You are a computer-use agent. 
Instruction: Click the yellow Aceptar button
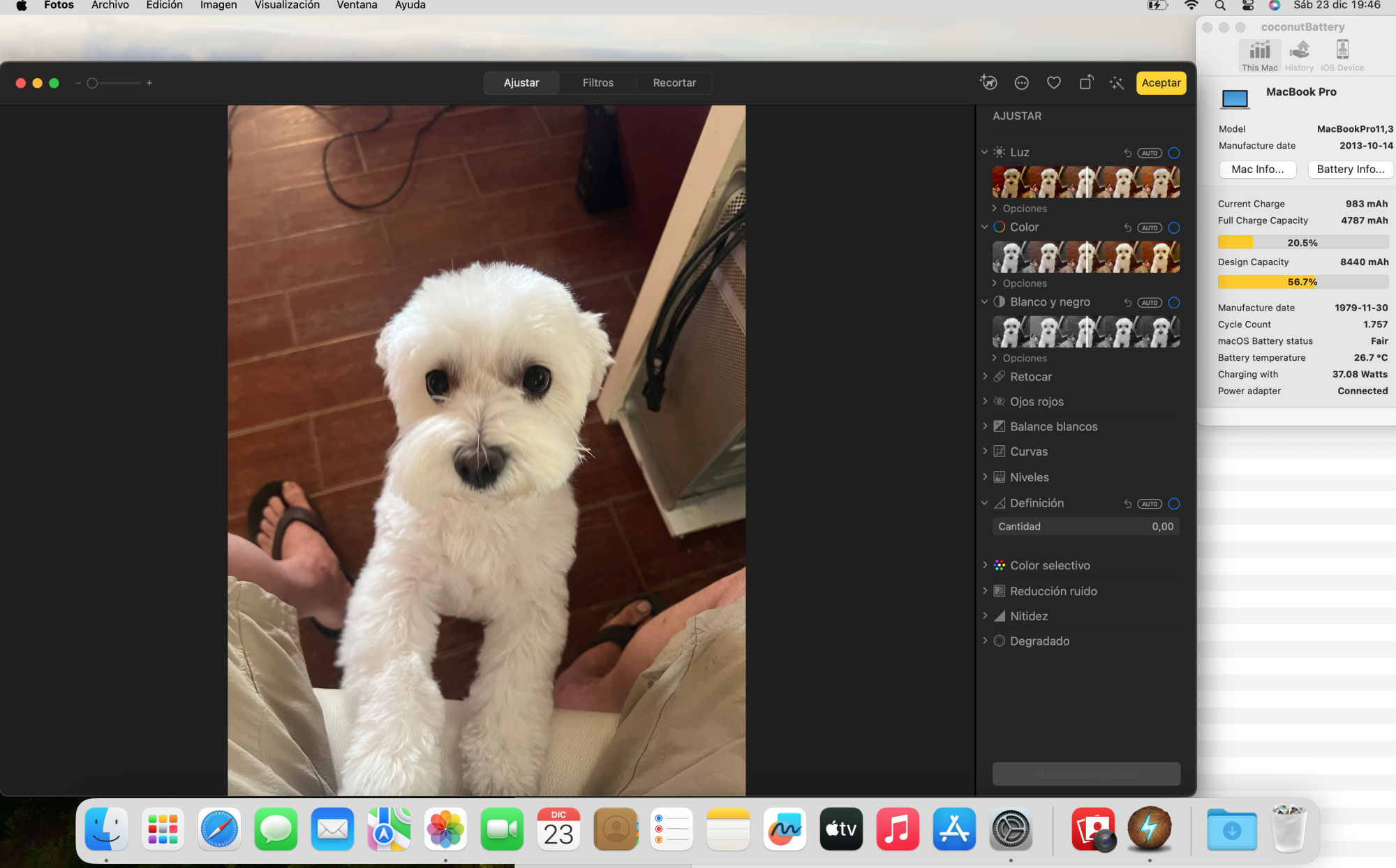coord(1161,82)
